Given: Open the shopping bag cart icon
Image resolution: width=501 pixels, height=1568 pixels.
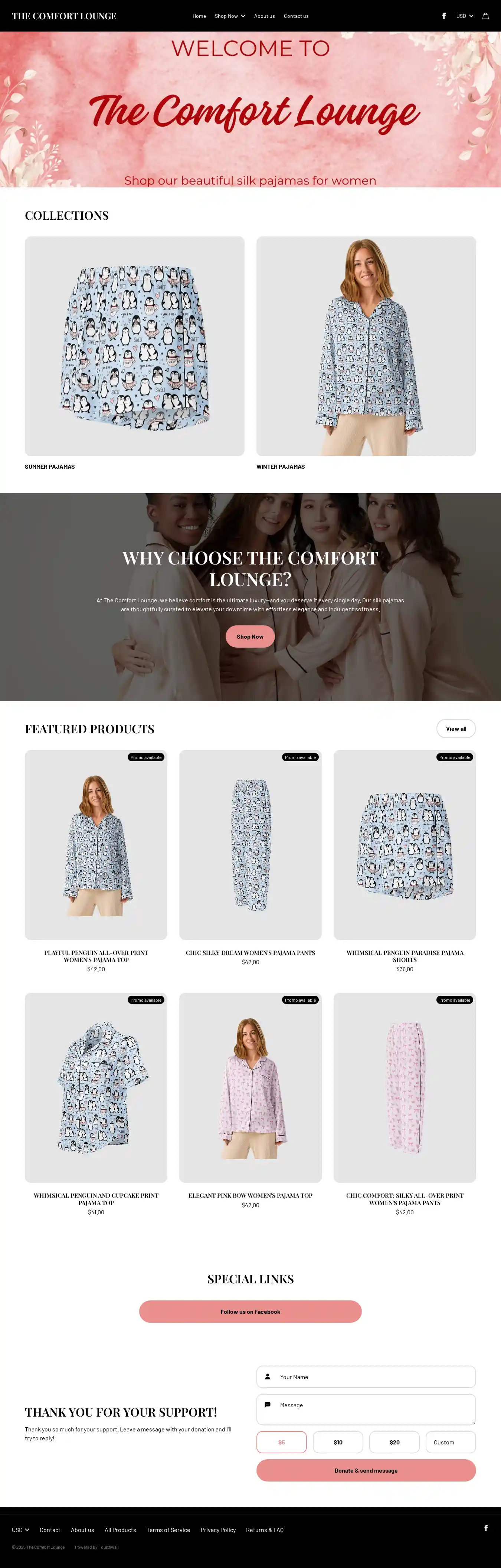Looking at the screenshot, I should pos(485,16).
